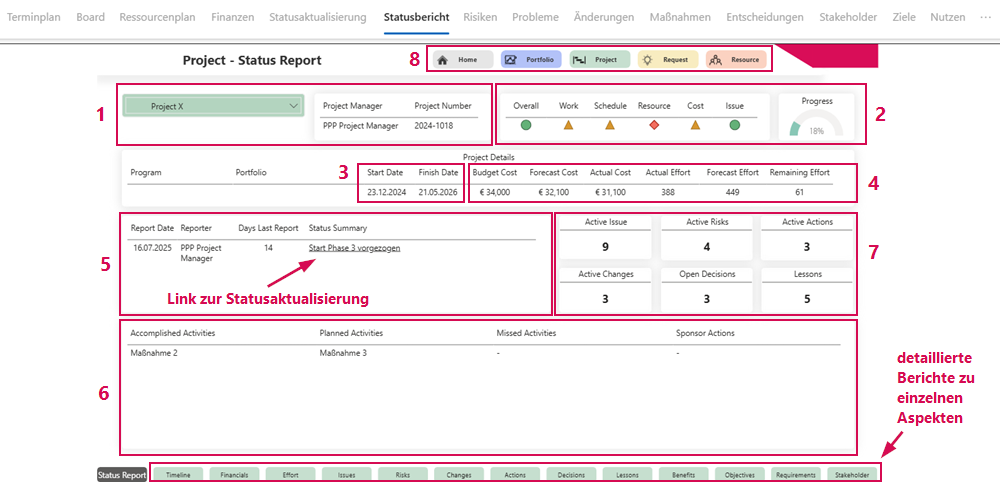Select the Stakeholder tab in top navigation
The height and width of the screenshot is (482, 1000).
847,17
